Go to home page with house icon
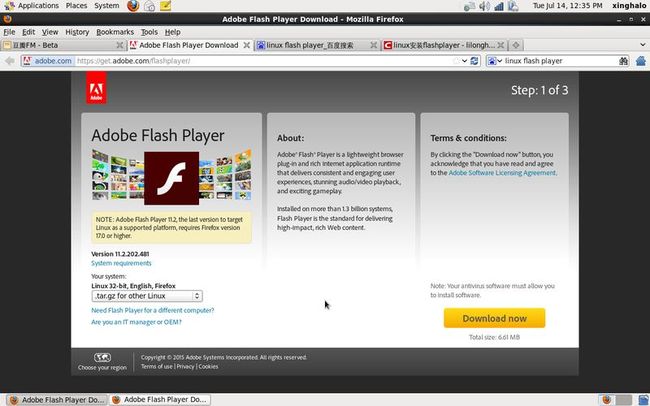The image size is (650, 406). click(641, 61)
